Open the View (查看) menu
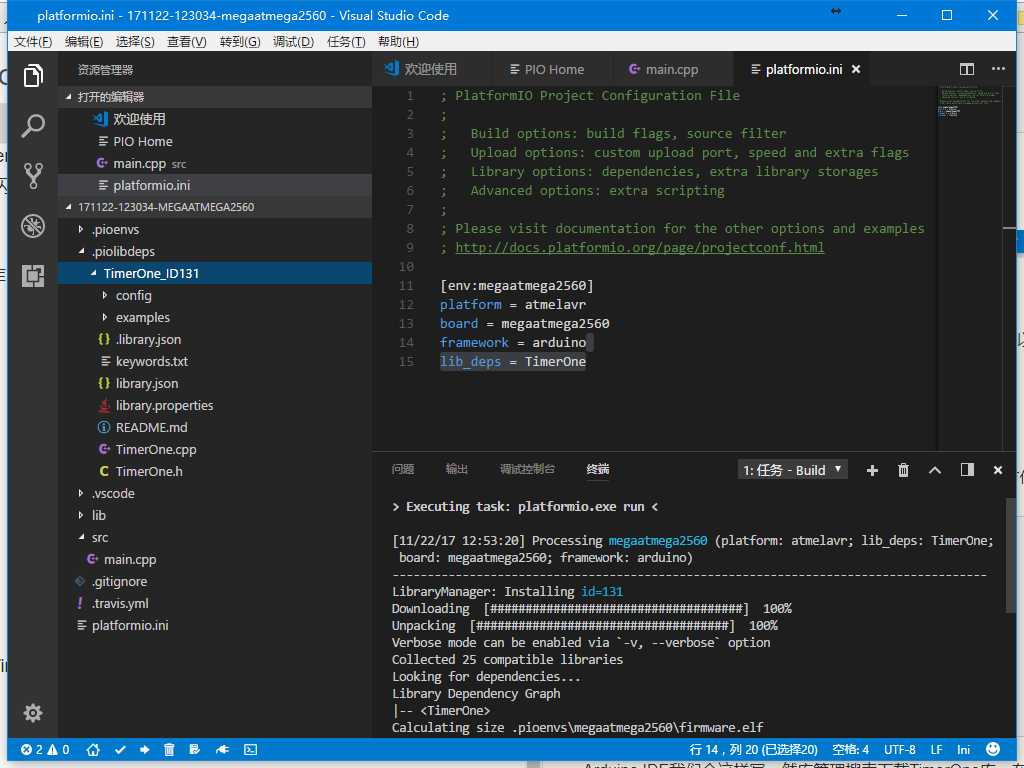The image size is (1024, 768). 187,42
